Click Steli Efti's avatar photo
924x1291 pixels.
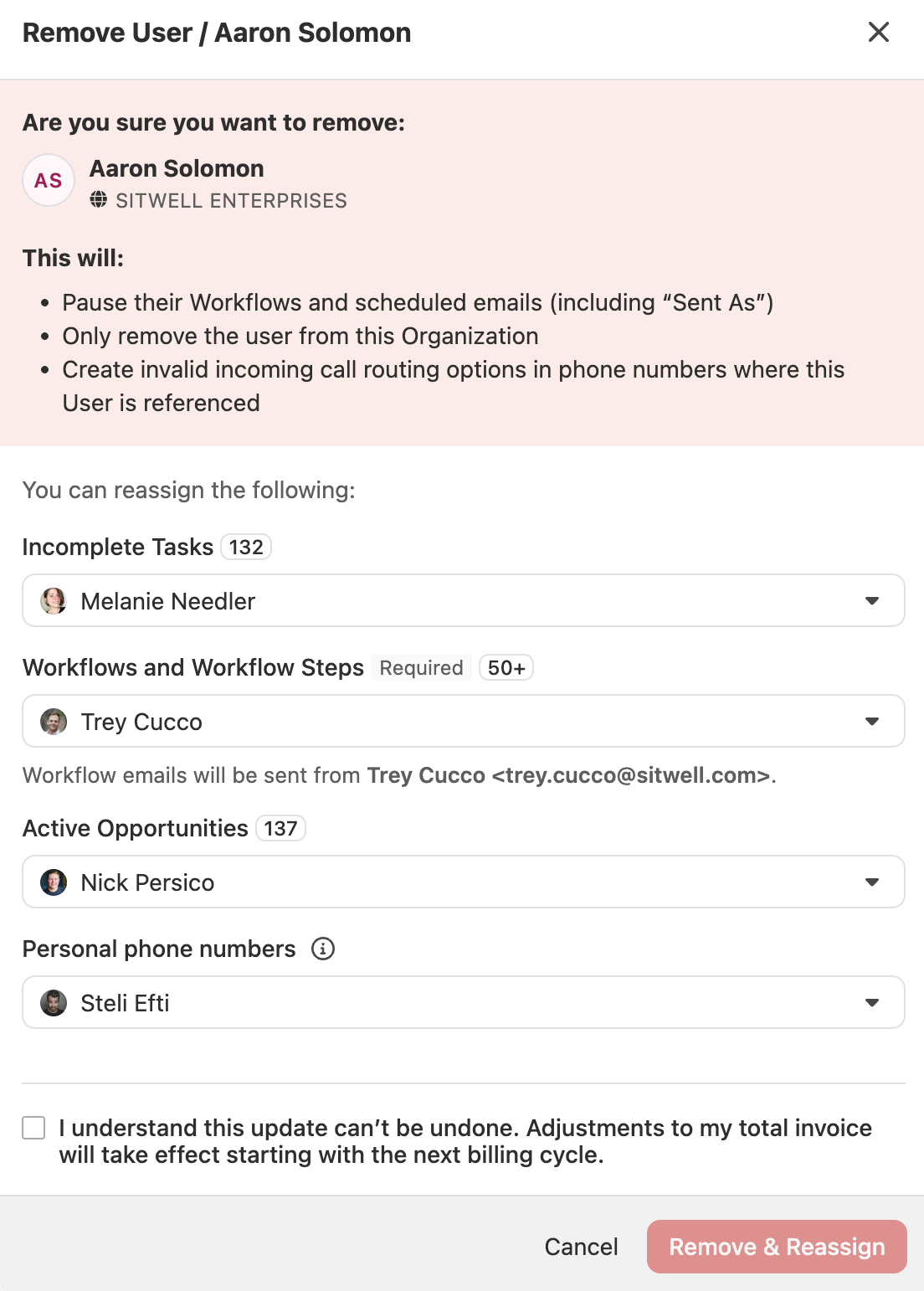pos(54,1003)
